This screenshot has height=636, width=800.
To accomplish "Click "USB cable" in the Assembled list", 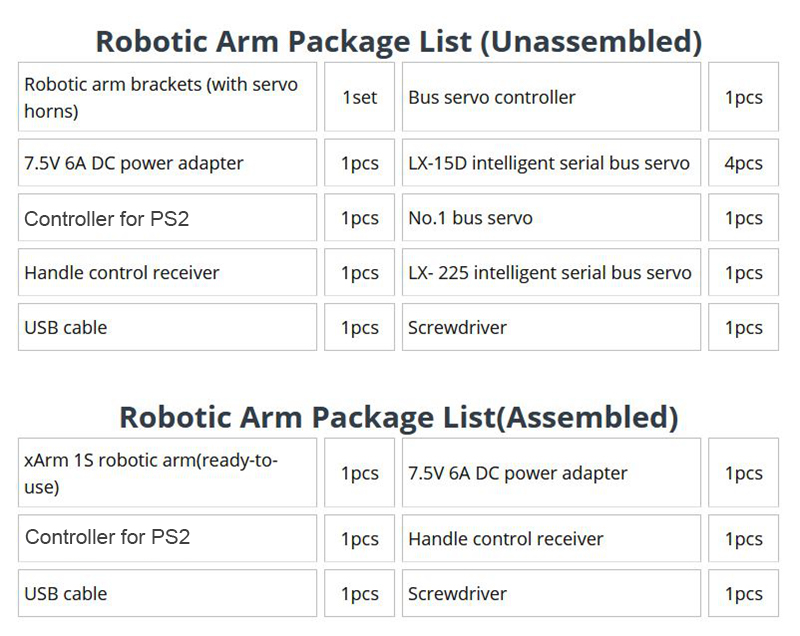I will [167, 593].
